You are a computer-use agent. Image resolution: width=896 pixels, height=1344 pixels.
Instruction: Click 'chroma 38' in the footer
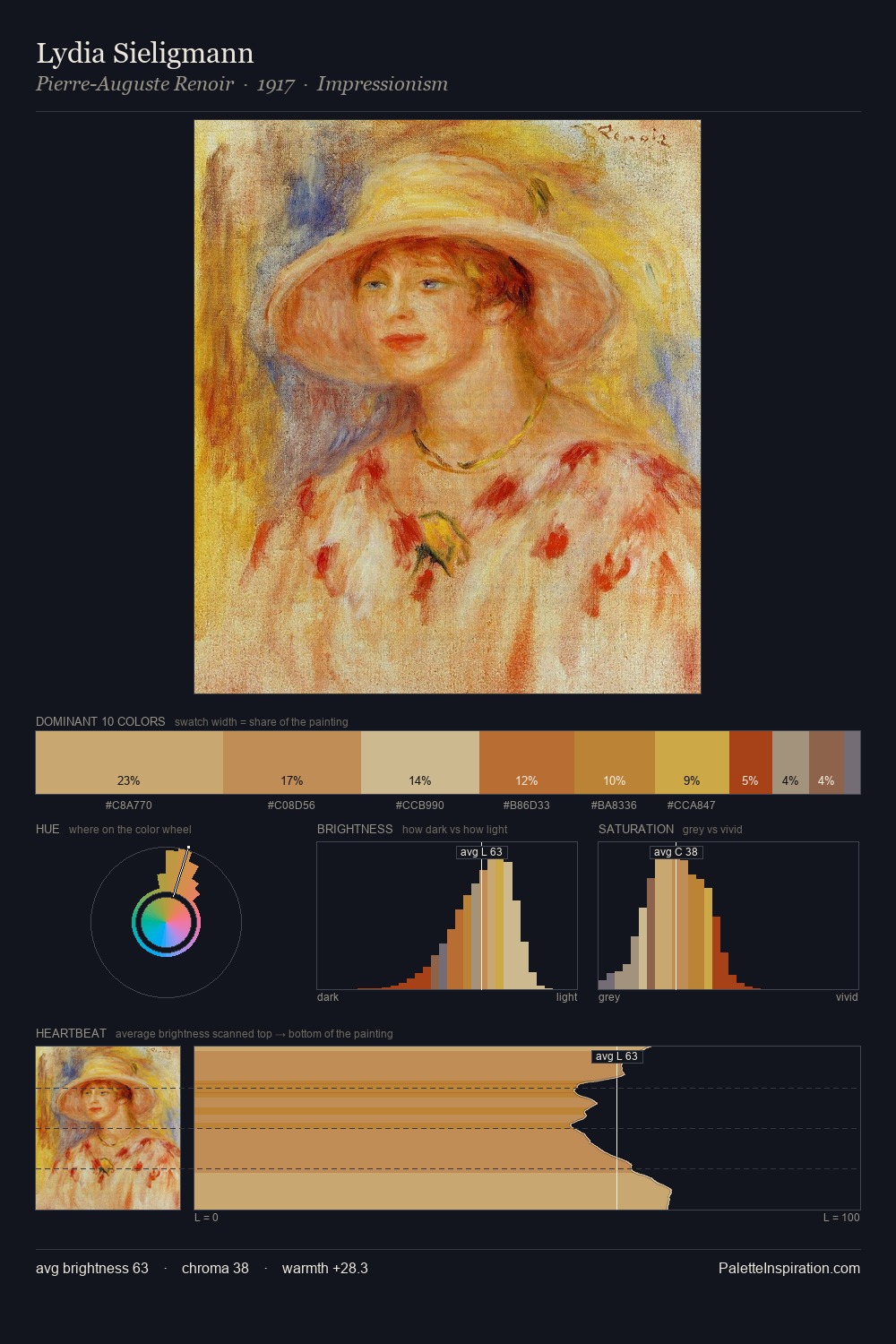click(x=215, y=1268)
